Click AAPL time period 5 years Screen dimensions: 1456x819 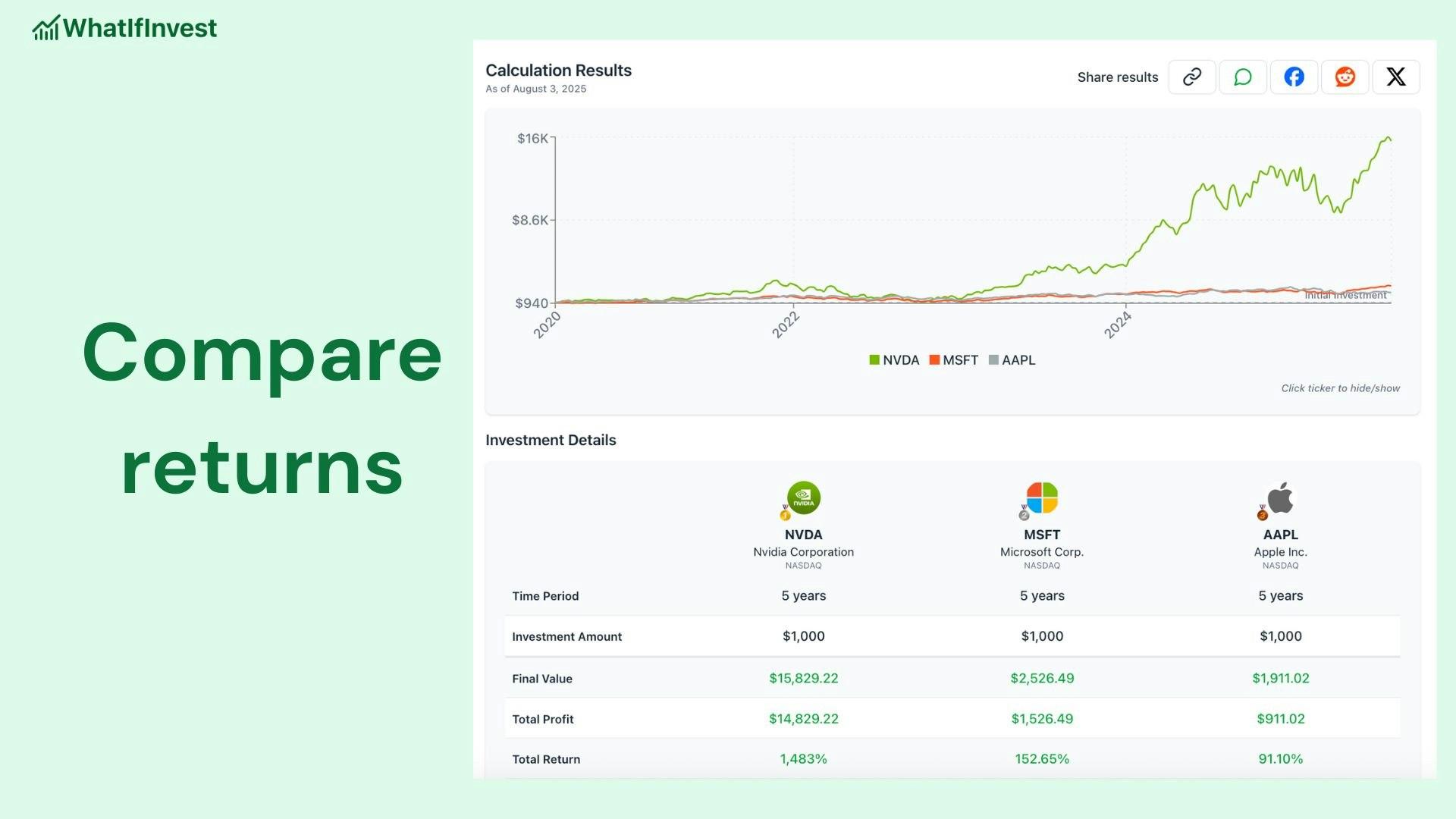click(1281, 596)
